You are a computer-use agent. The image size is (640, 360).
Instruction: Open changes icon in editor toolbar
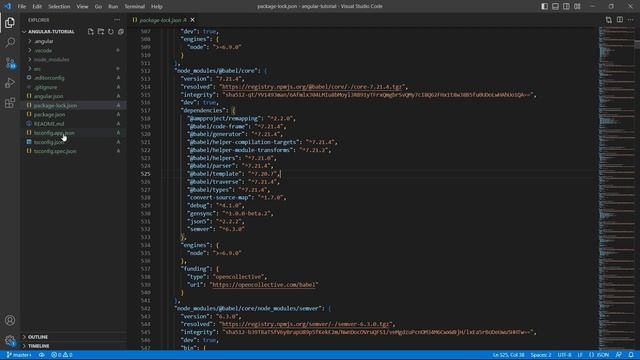point(609,20)
